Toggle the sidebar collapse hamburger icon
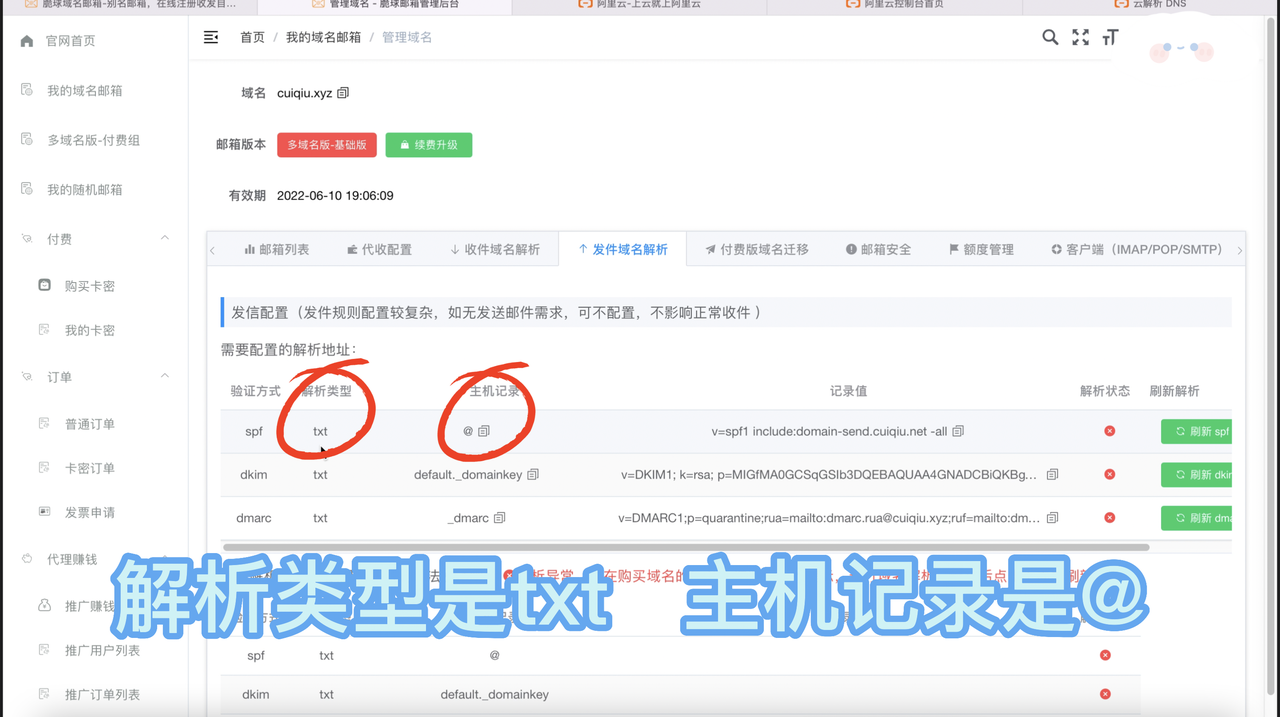 (211, 37)
